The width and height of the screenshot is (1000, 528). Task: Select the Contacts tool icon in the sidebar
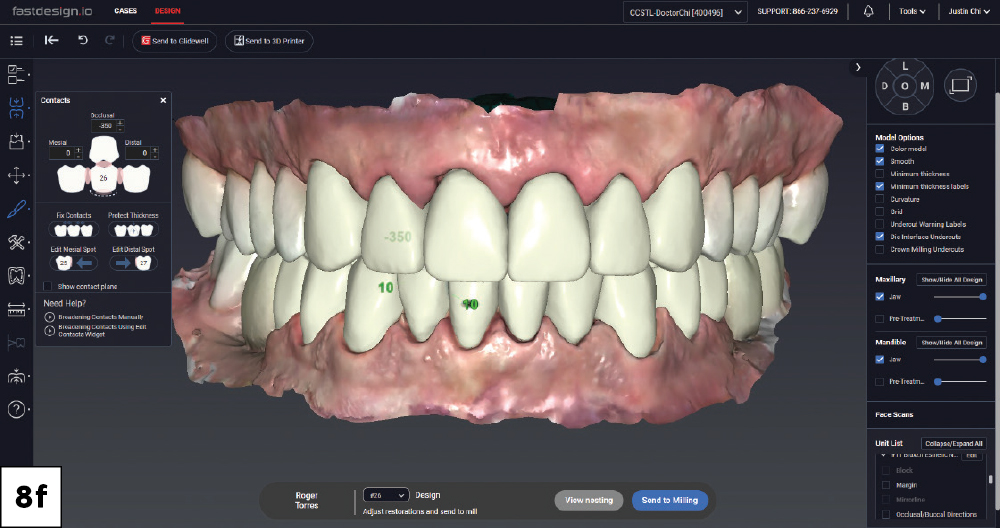coord(17,108)
